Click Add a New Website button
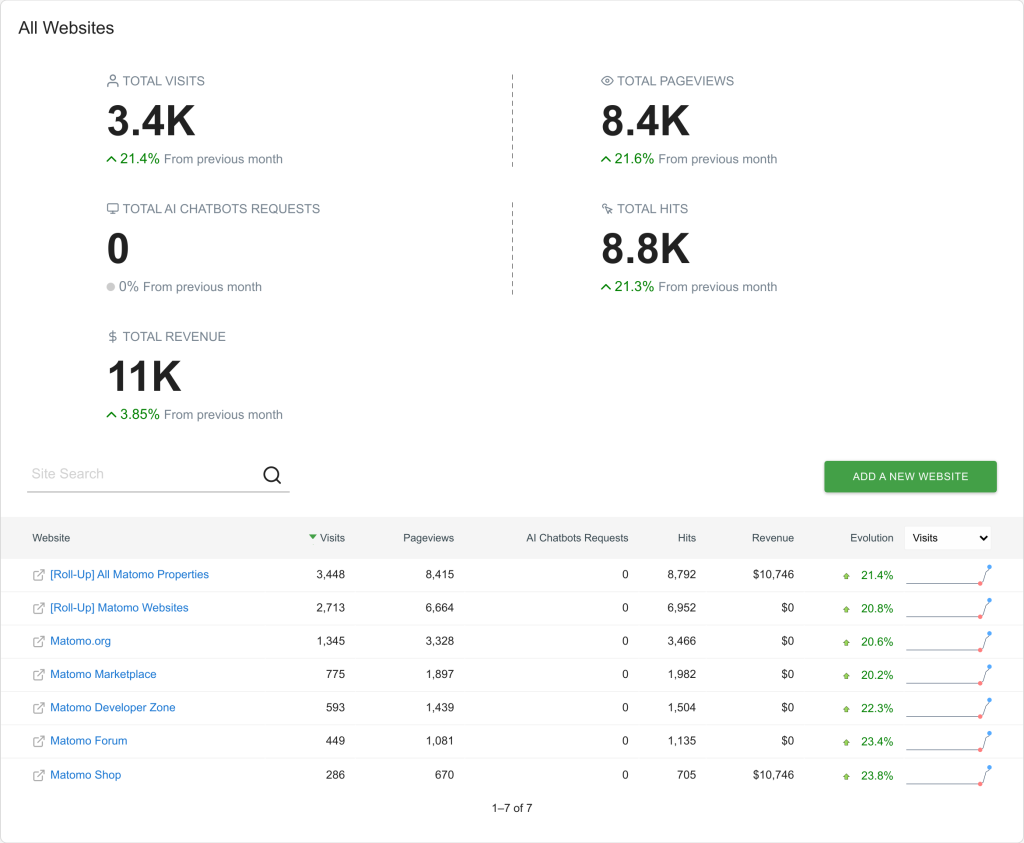The width and height of the screenshot is (1024, 843). 910,477
